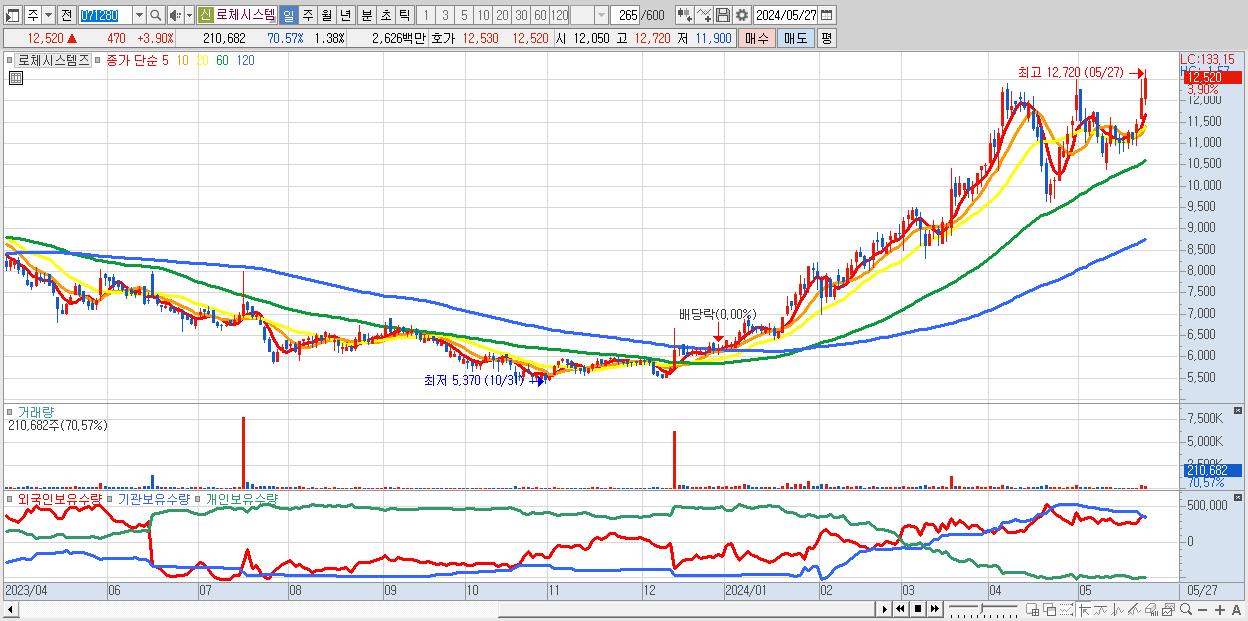Select the yearly (년) chart period

345,15
